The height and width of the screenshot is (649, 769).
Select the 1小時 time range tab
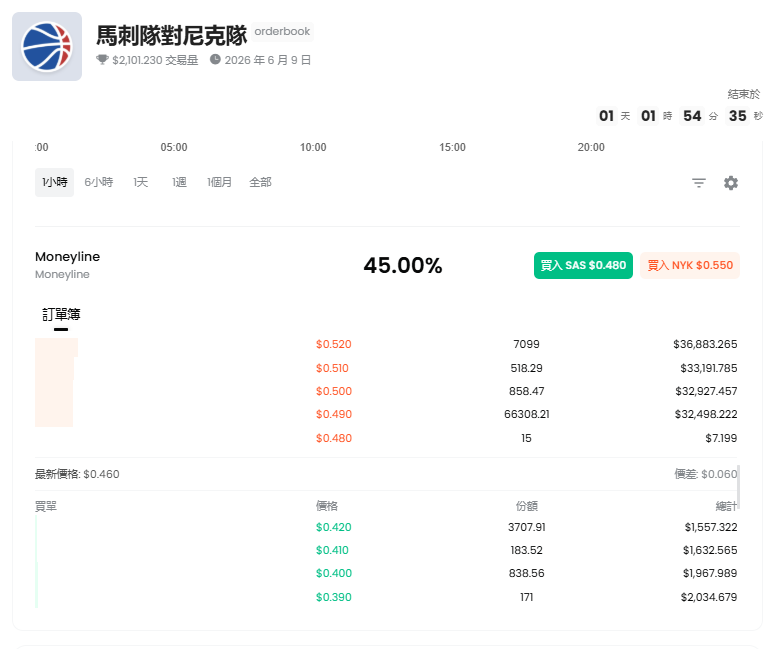click(54, 182)
